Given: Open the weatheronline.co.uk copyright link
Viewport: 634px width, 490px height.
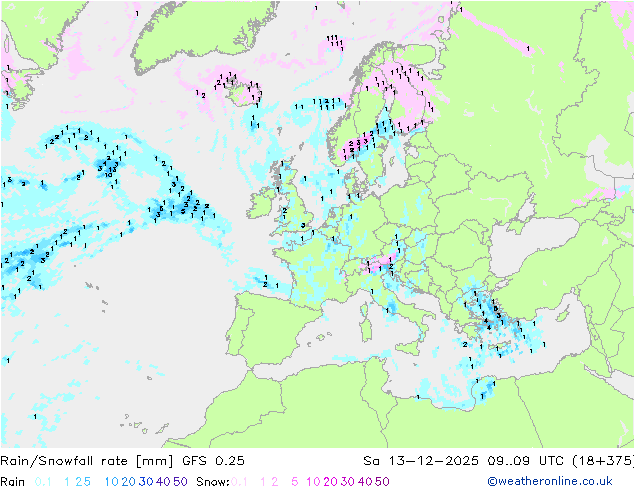Looking at the screenshot, I should (550, 482).
